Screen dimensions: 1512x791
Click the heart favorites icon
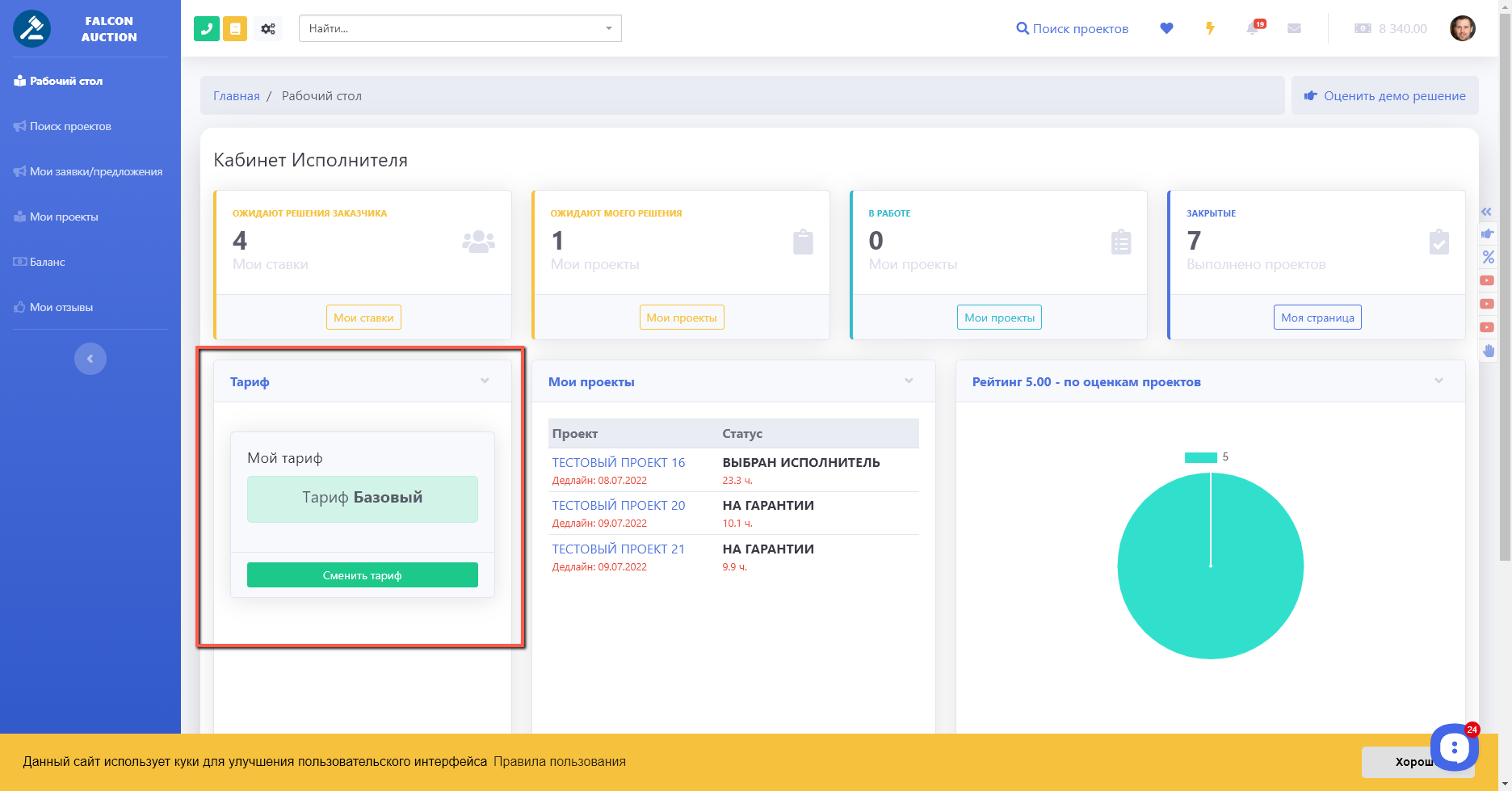[1166, 28]
